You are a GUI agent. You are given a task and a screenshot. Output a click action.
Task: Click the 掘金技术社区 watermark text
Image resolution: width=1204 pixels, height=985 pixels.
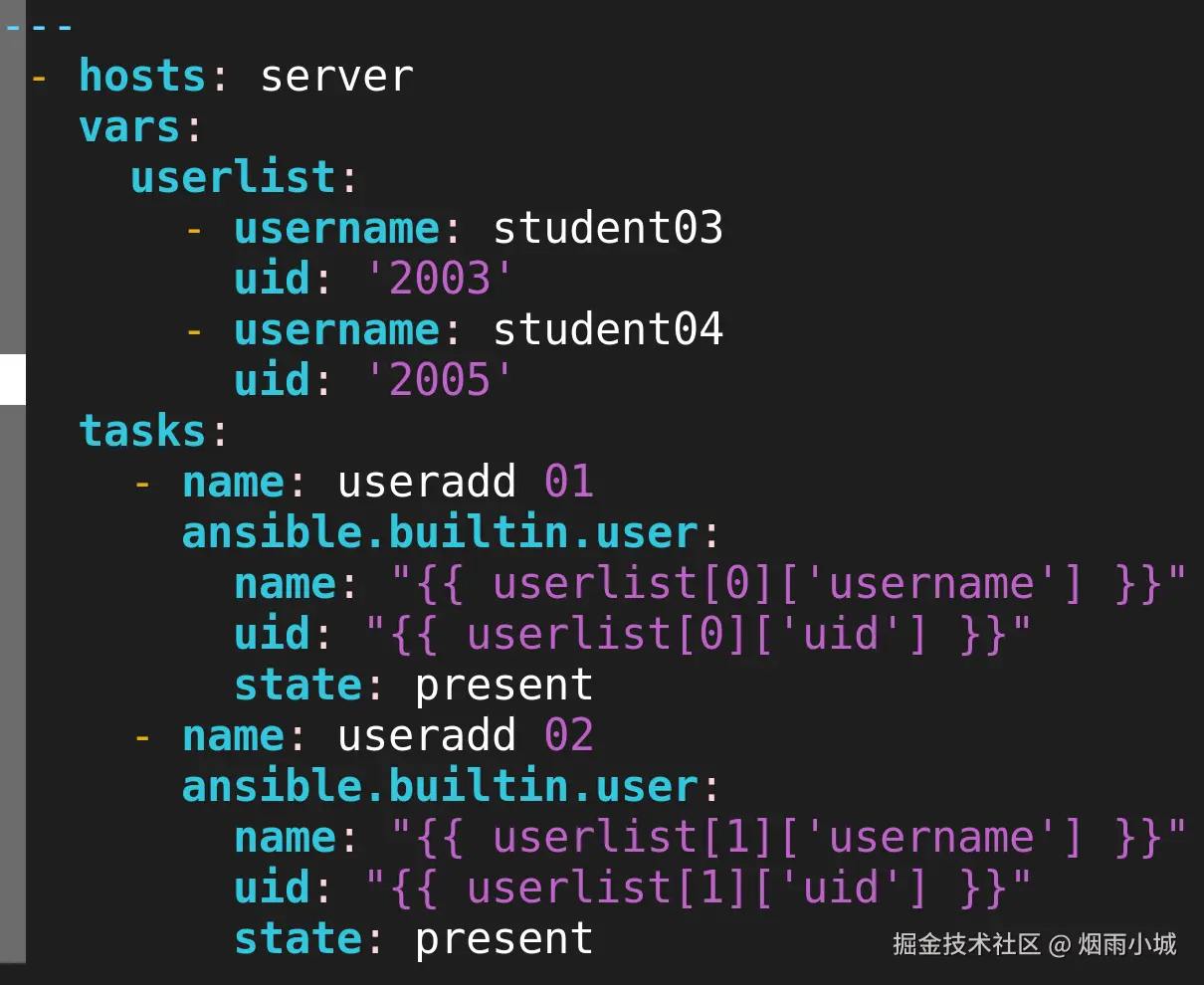click(965, 943)
